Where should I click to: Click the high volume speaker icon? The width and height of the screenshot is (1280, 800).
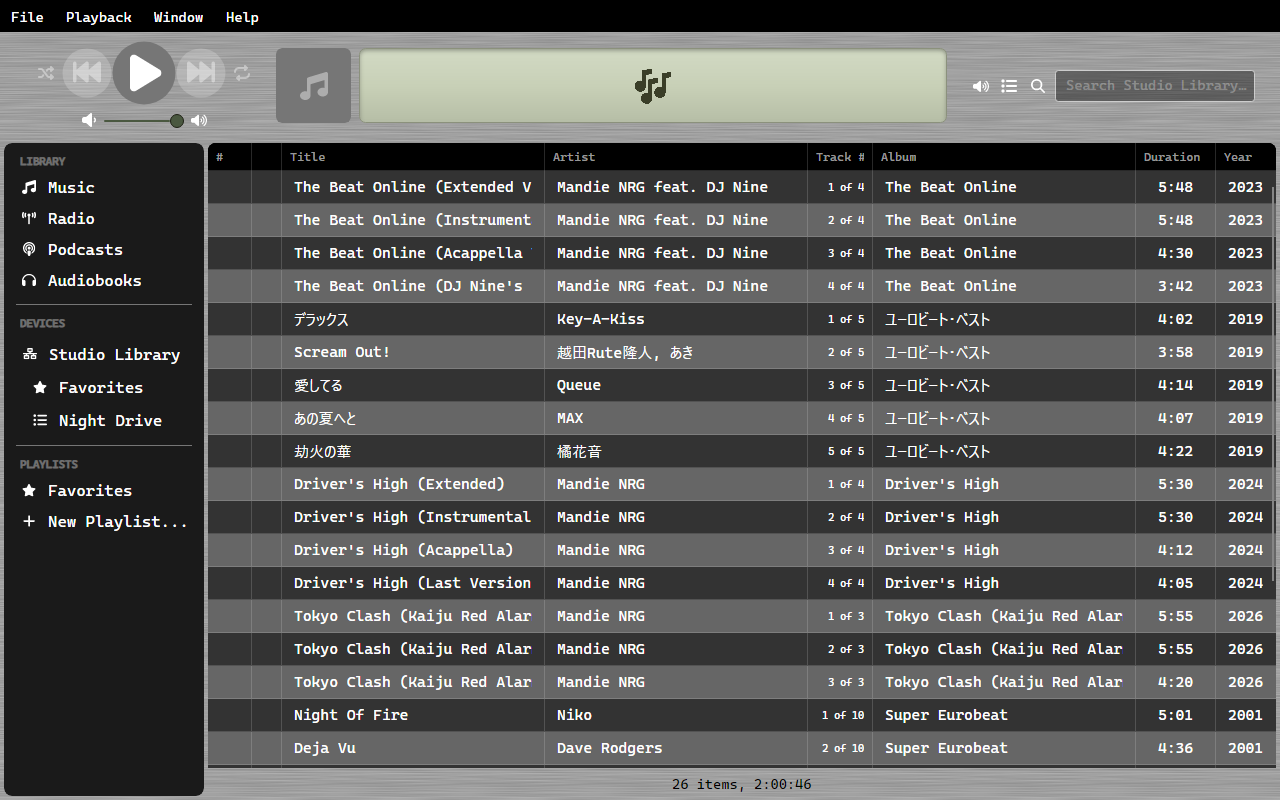[199, 120]
